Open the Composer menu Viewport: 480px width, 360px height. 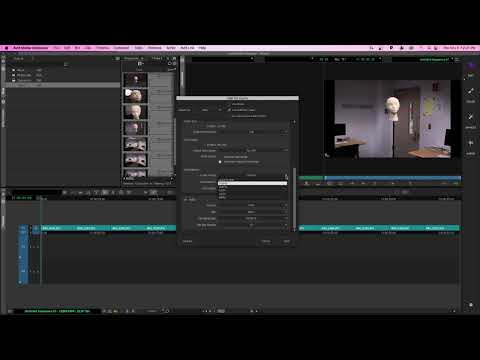121,48
